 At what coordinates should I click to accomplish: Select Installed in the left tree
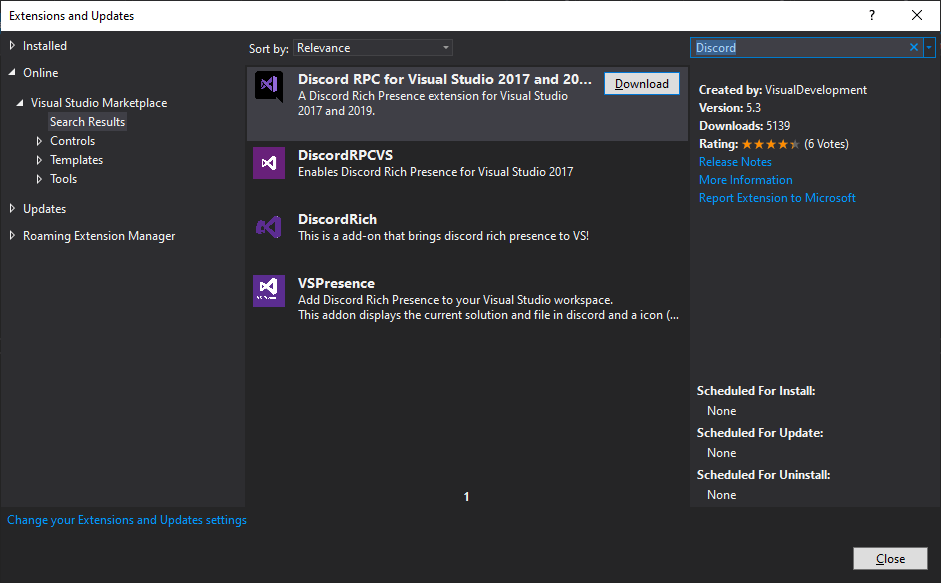point(45,46)
